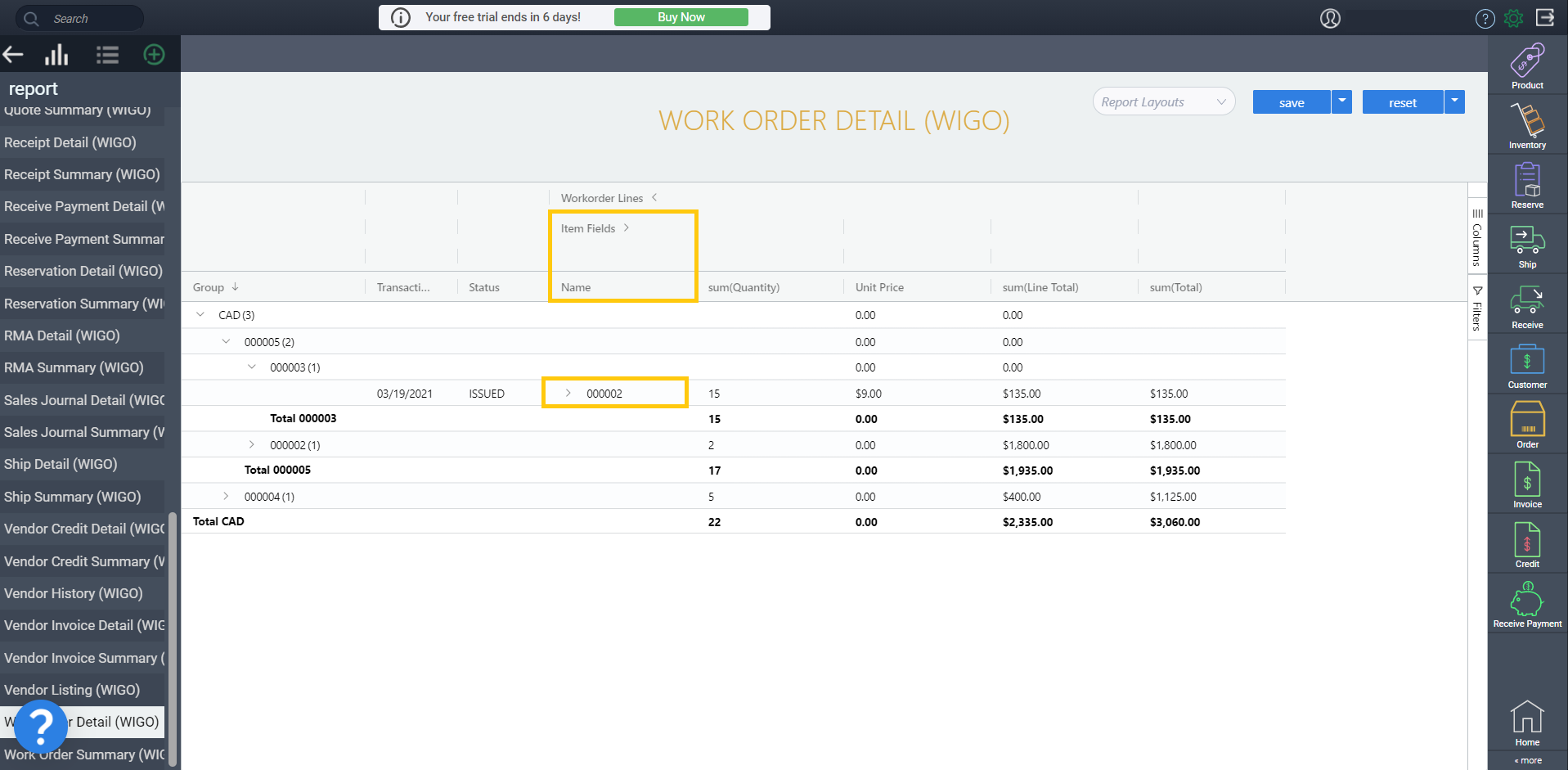This screenshot has height=770, width=1568.
Task: Open the Report Layouts dropdown
Action: coord(1163,102)
